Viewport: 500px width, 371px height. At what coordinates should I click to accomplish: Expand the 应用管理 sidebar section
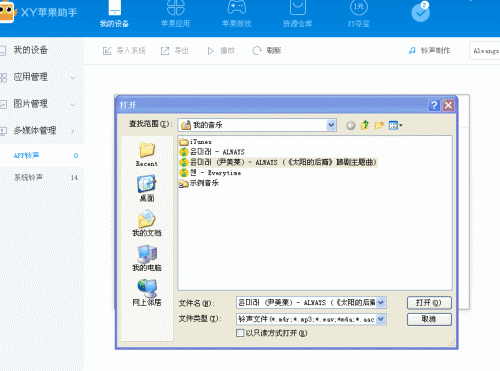click(38, 77)
